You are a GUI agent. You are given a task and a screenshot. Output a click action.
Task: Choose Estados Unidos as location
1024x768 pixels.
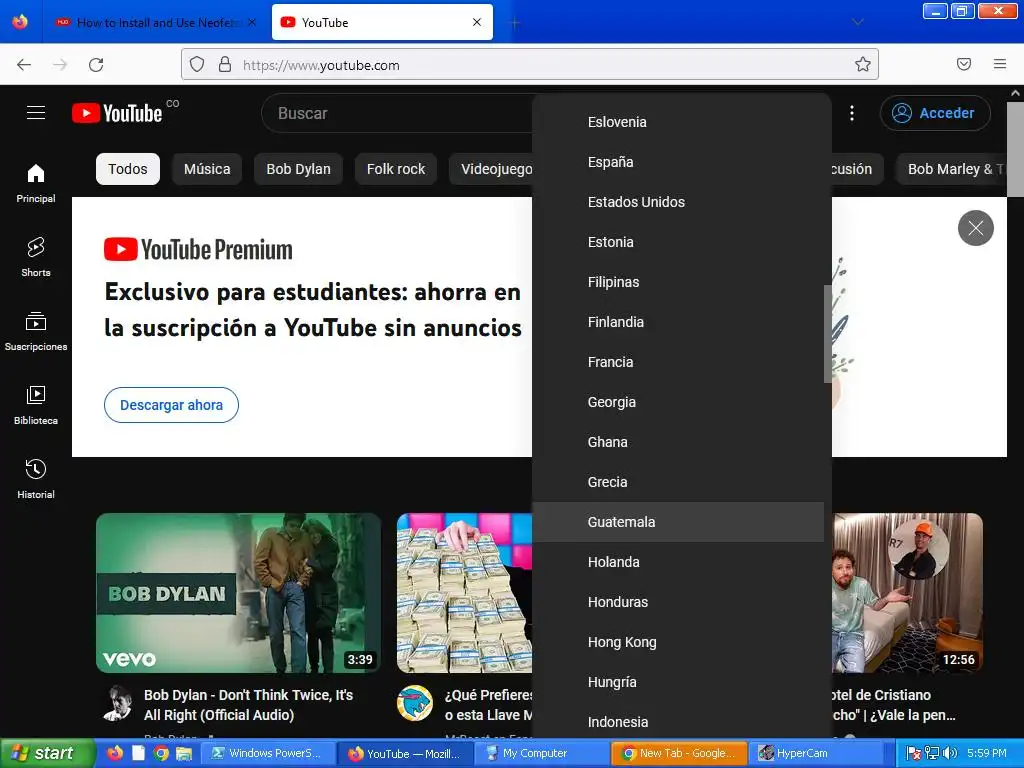678,202
